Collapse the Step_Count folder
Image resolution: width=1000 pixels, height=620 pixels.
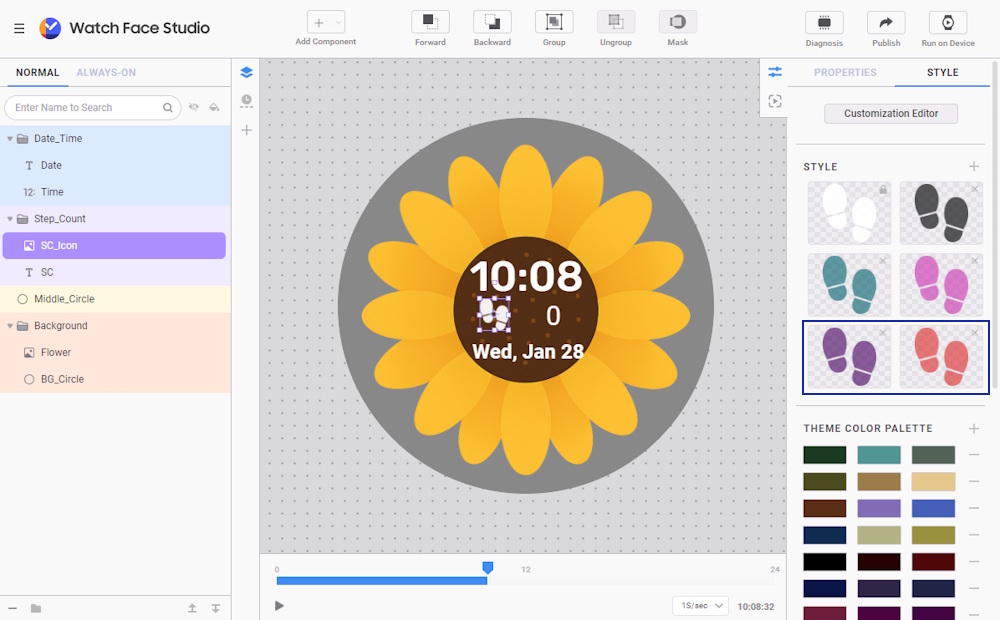[x=10, y=219]
